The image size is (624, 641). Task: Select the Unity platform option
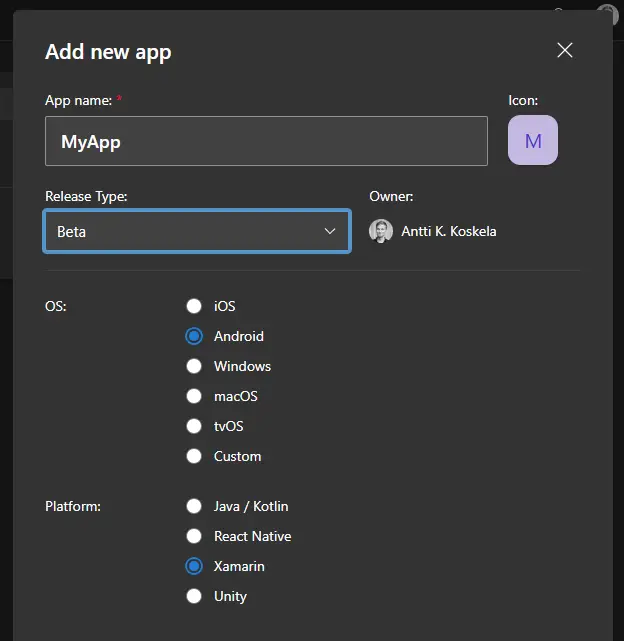pyautogui.click(x=194, y=596)
